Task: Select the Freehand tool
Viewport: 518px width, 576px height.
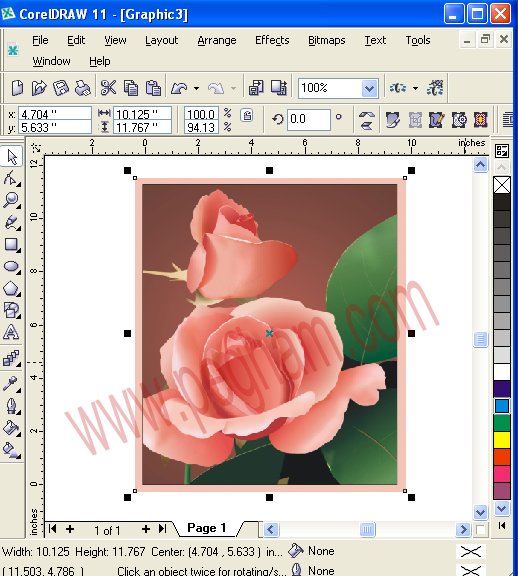Action: (12, 222)
